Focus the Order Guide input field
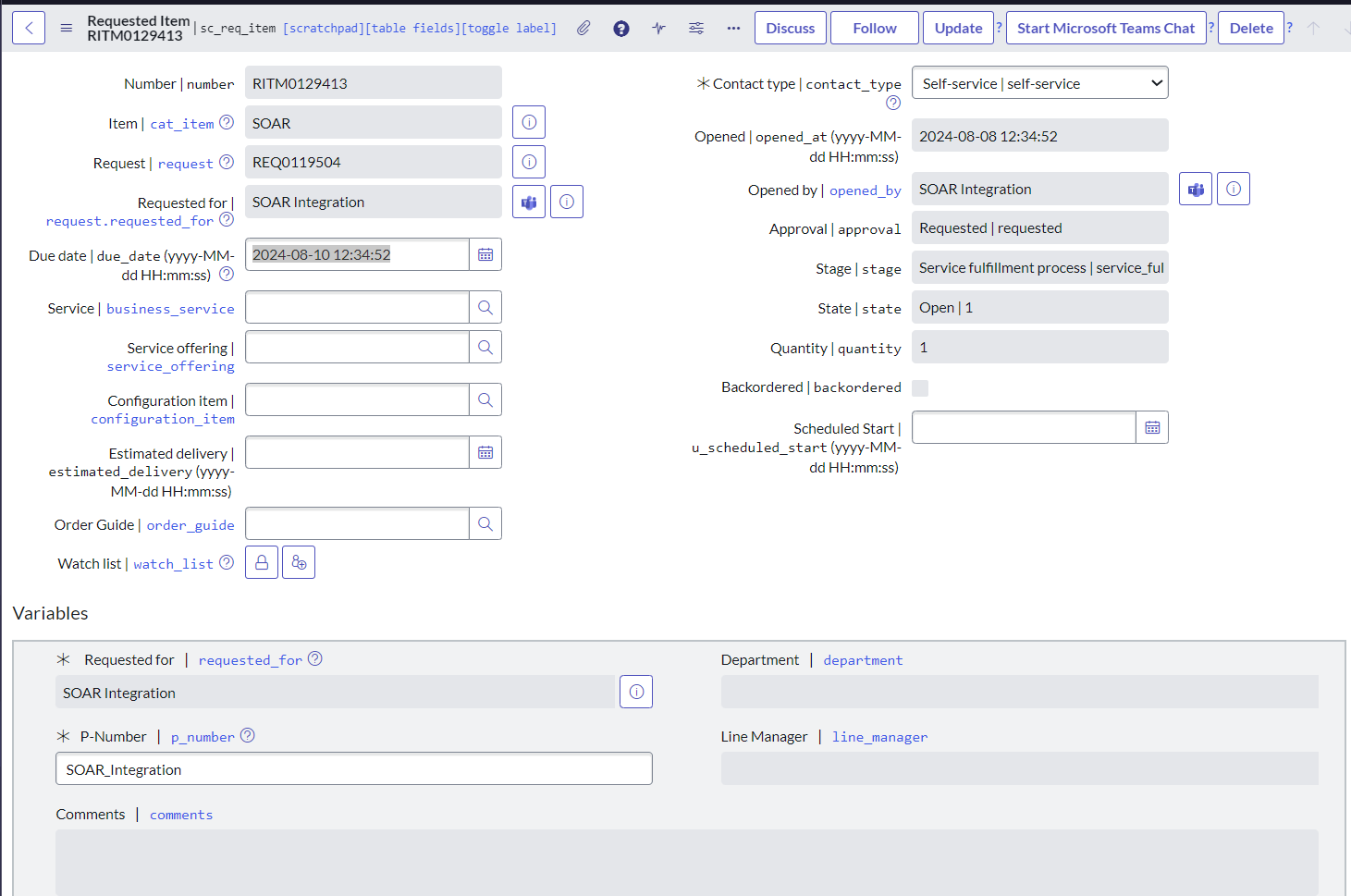The height and width of the screenshot is (896, 1351). click(357, 523)
